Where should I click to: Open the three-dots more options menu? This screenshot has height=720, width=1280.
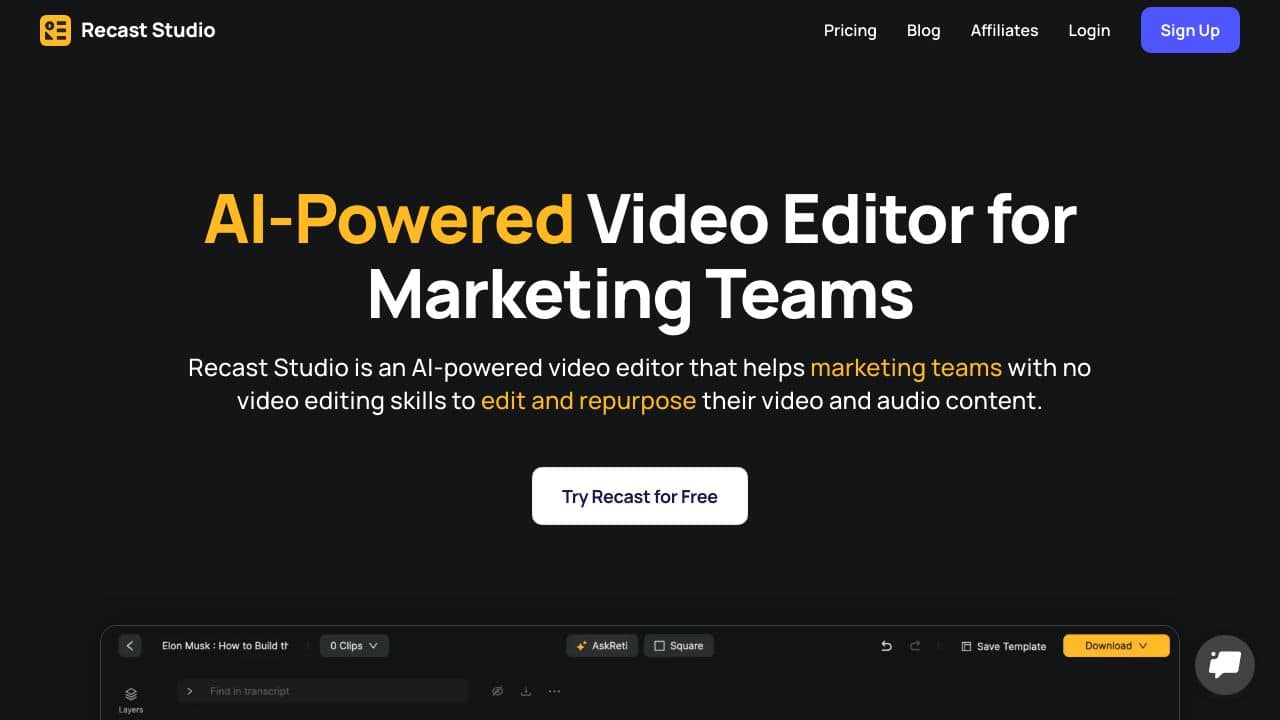click(x=554, y=691)
